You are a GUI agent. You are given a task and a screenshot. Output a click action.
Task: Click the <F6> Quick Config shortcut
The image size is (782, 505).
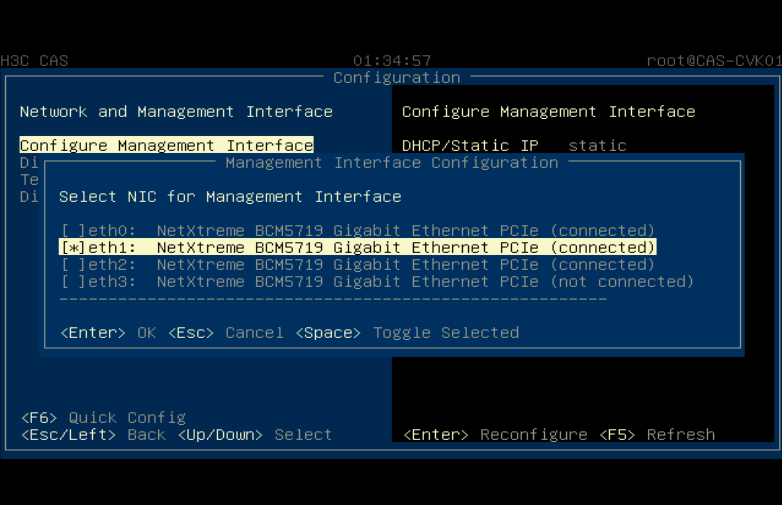tap(103, 417)
